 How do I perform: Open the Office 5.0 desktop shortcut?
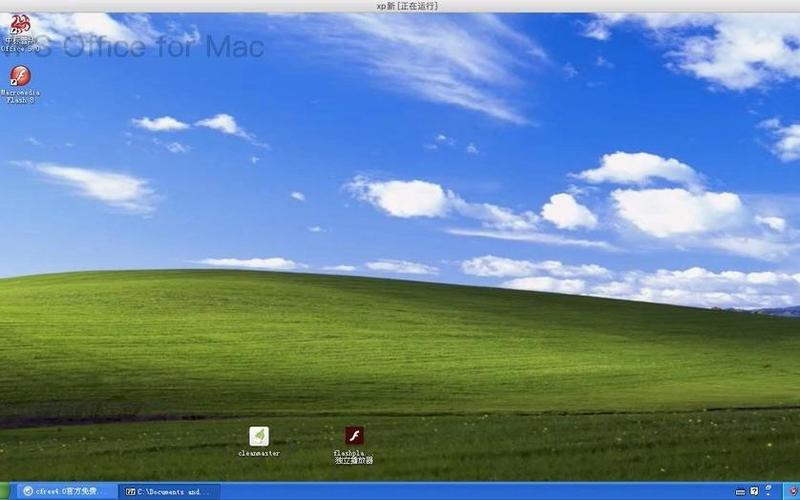[x=19, y=33]
